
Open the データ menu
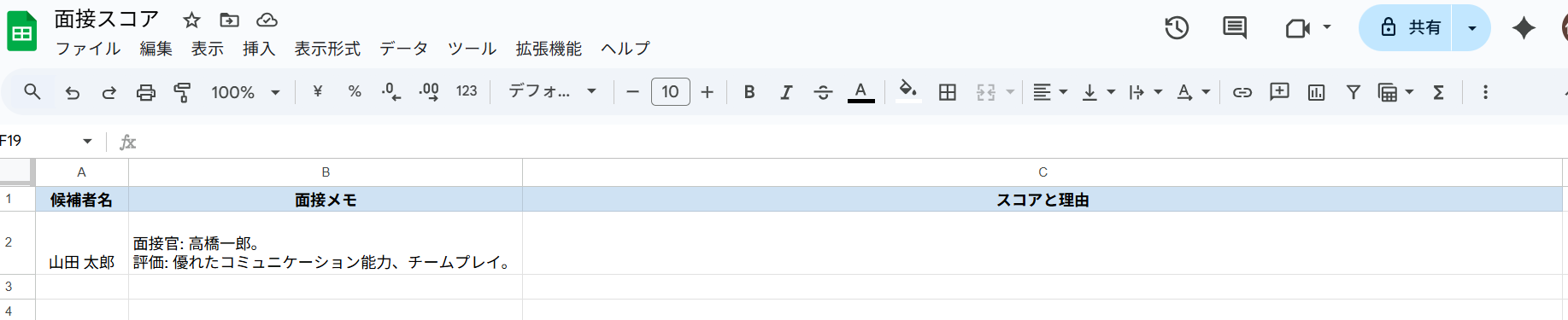pos(403,49)
